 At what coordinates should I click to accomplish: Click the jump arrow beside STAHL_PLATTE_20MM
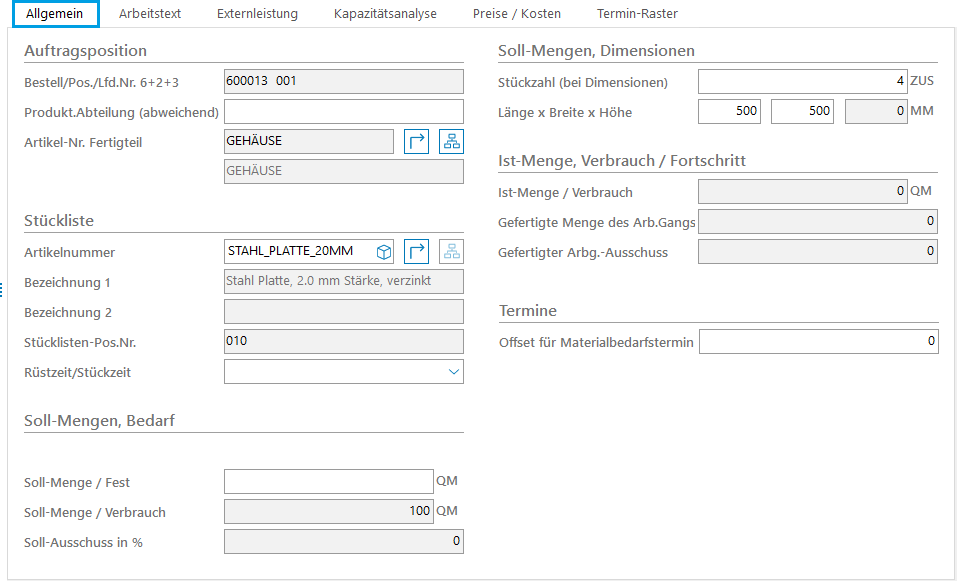coord(417,252)
